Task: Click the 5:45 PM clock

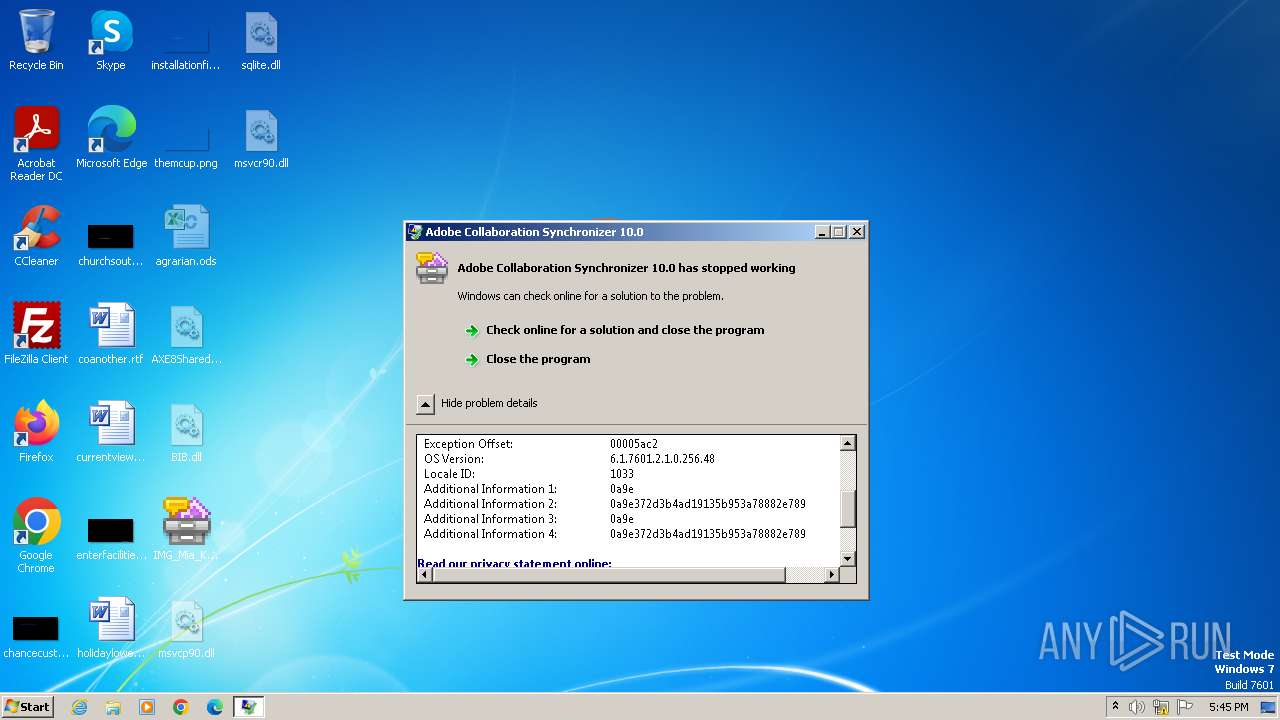Action: pos(1228,707)
